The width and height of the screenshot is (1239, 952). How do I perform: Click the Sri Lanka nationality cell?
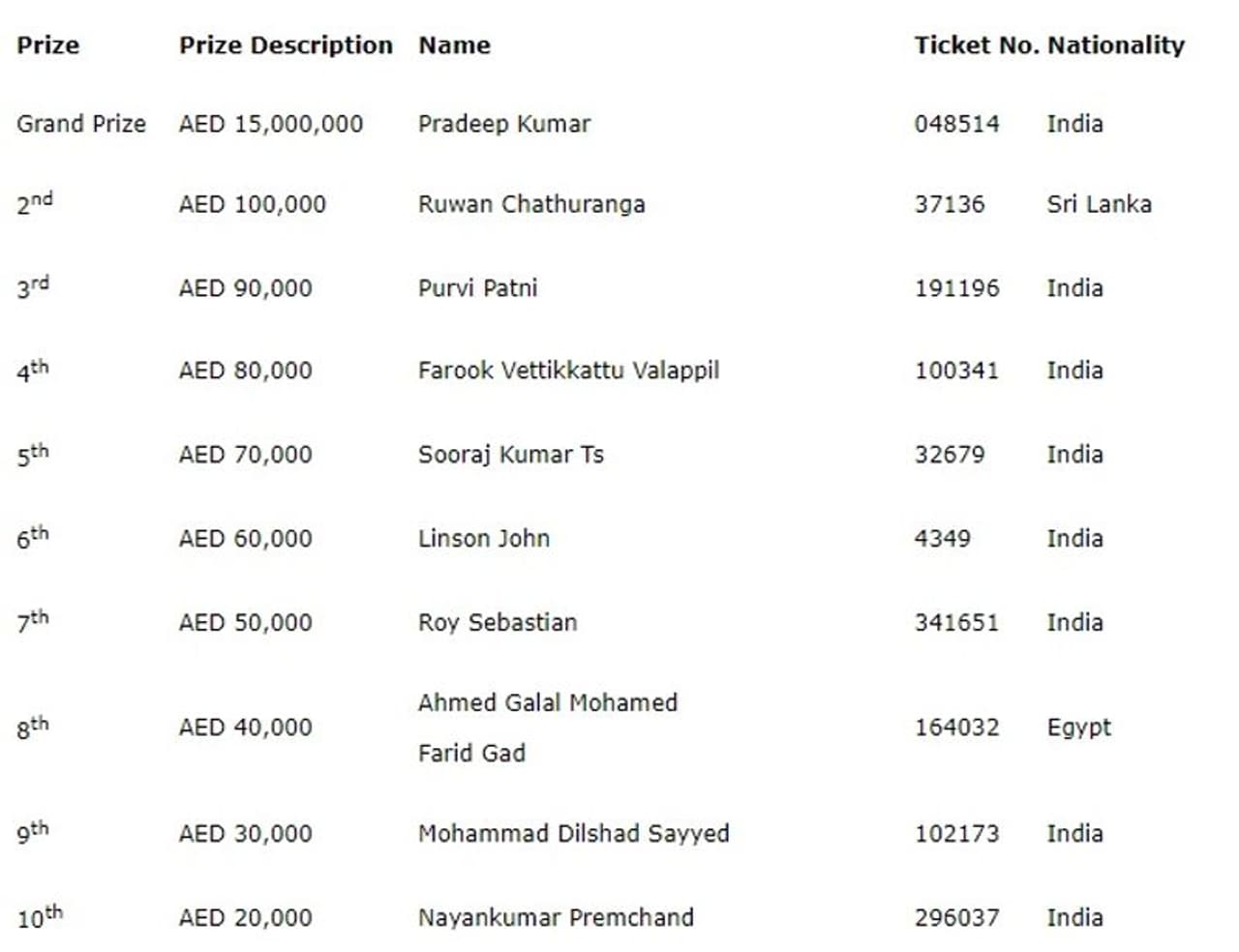click(x=1099, y=204)
